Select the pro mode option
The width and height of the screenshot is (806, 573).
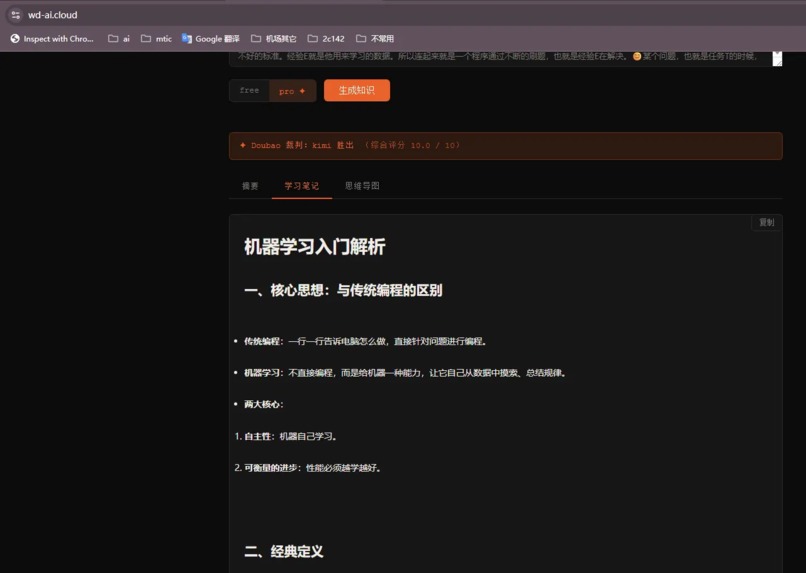tap(292, 91)
